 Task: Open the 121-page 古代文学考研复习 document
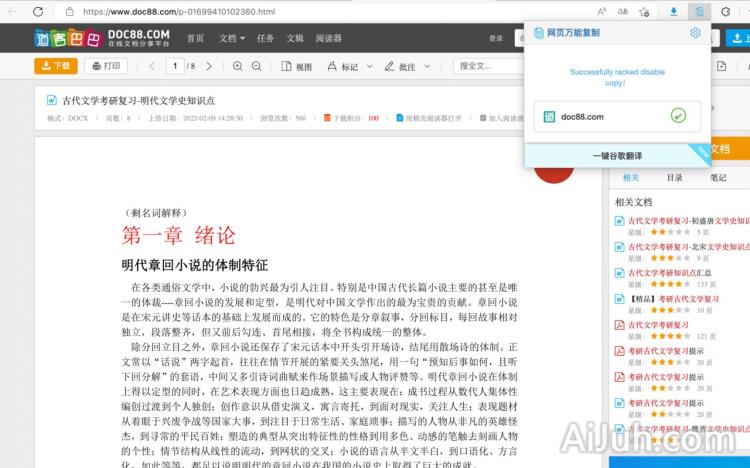tap(658, 325)
